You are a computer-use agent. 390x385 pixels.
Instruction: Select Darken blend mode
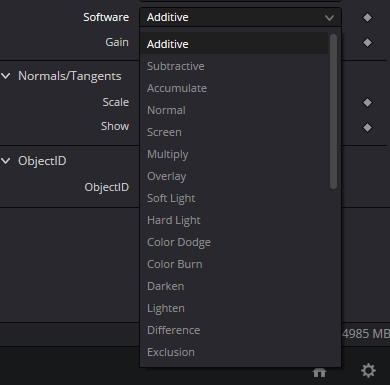[234, 286]
